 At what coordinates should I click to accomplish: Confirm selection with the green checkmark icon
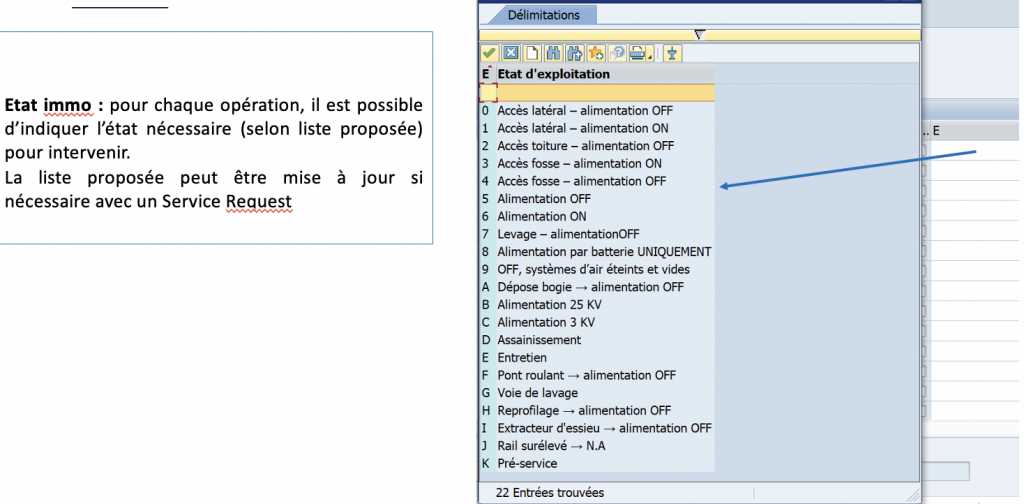[489, 53]
